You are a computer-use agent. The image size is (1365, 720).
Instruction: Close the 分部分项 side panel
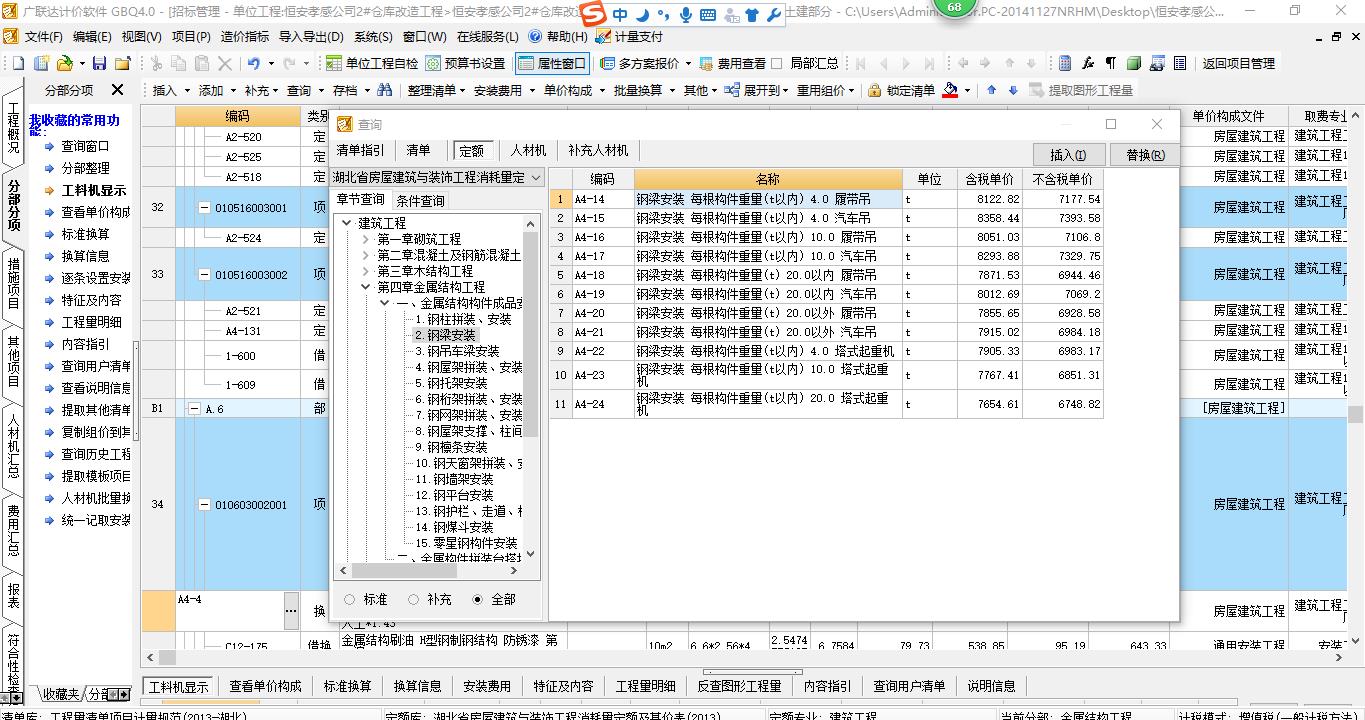117,90
